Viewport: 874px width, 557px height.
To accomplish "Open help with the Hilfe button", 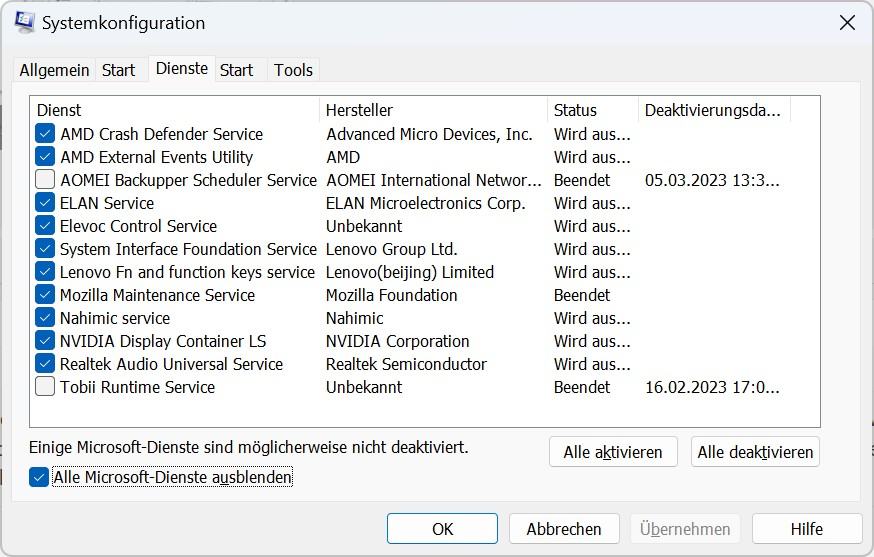I will [806, 529].
